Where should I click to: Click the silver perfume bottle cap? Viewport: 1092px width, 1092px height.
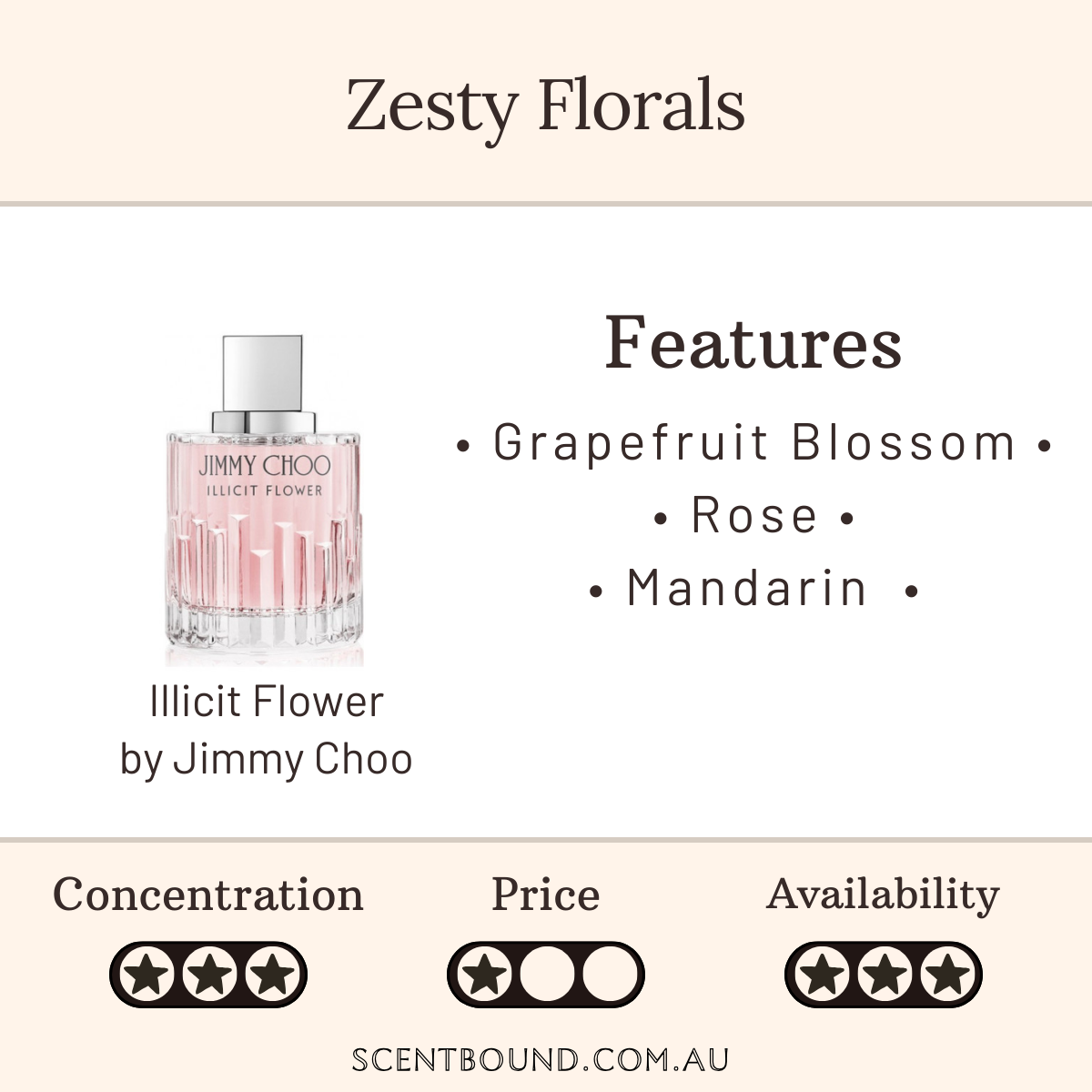(264, 371)
